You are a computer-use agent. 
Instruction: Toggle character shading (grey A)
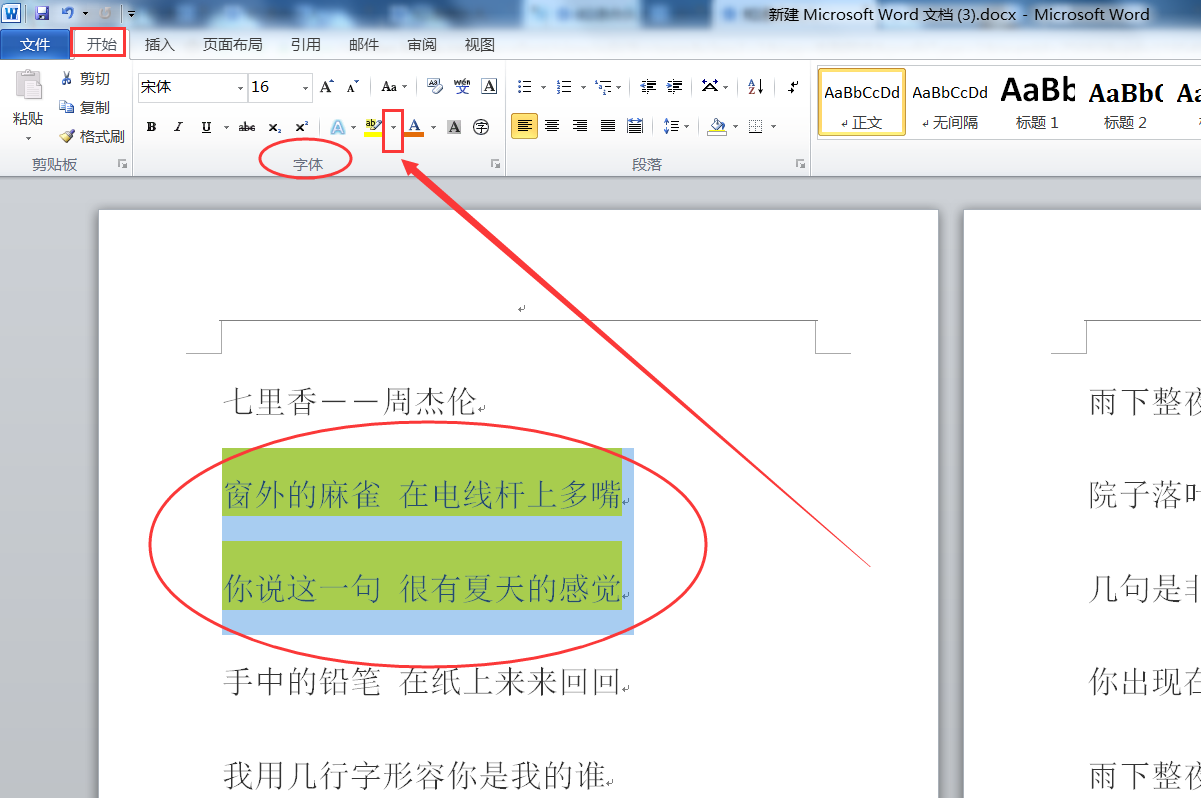tap(454, 127)
